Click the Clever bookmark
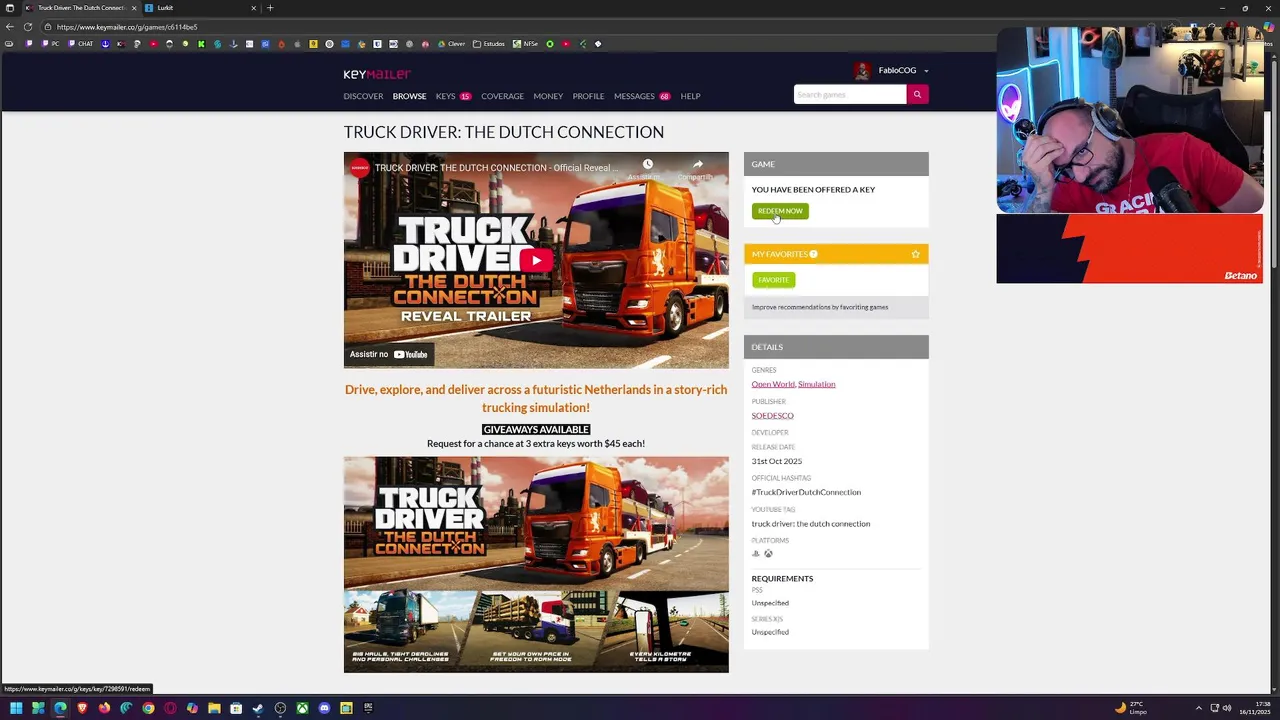1280x720 pixels. pyautogui.click(x=451, y=44)
